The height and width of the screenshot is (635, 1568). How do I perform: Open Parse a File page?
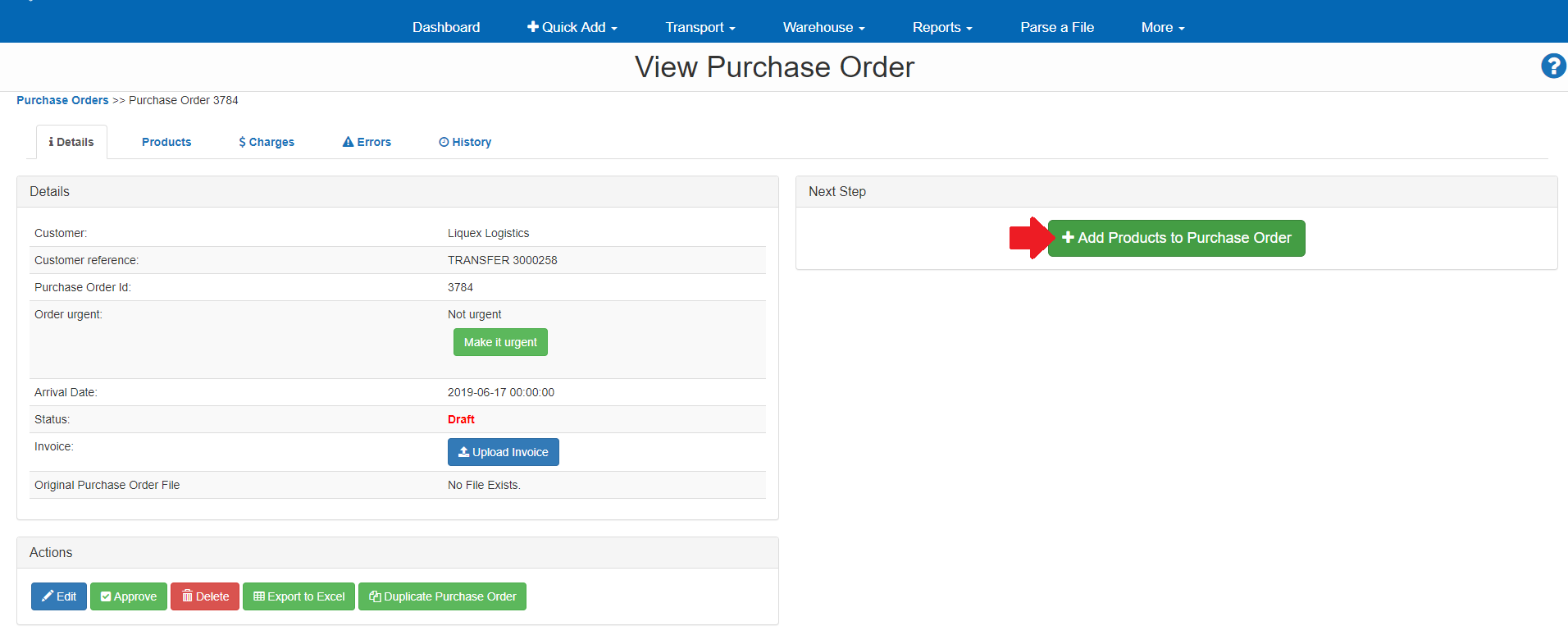[1057, 27]
